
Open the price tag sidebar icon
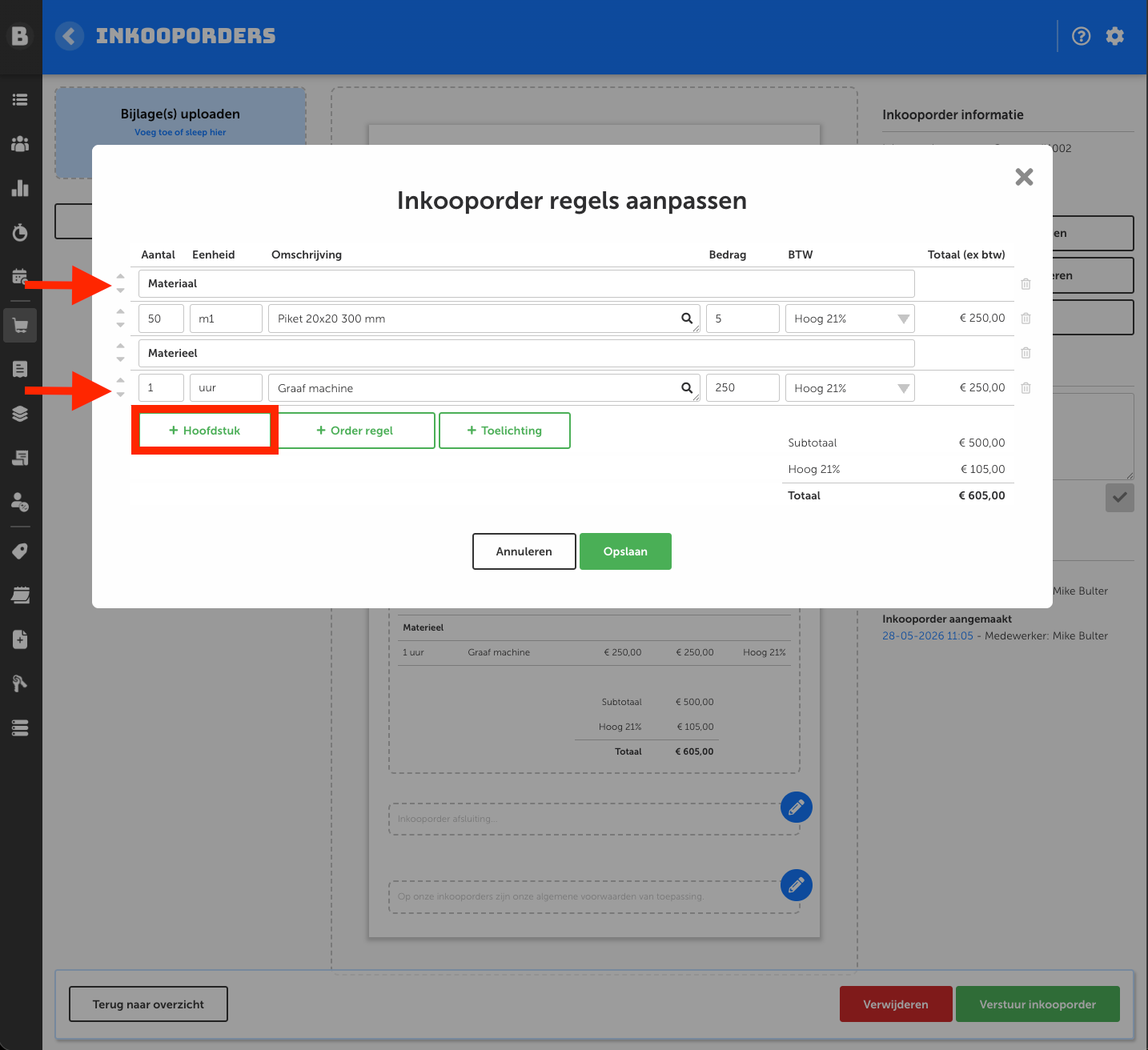(20, 551)
